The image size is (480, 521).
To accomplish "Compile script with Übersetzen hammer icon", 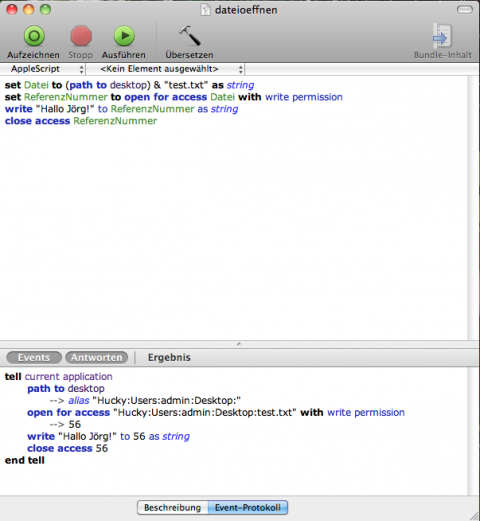I will [x=190, y=36].
